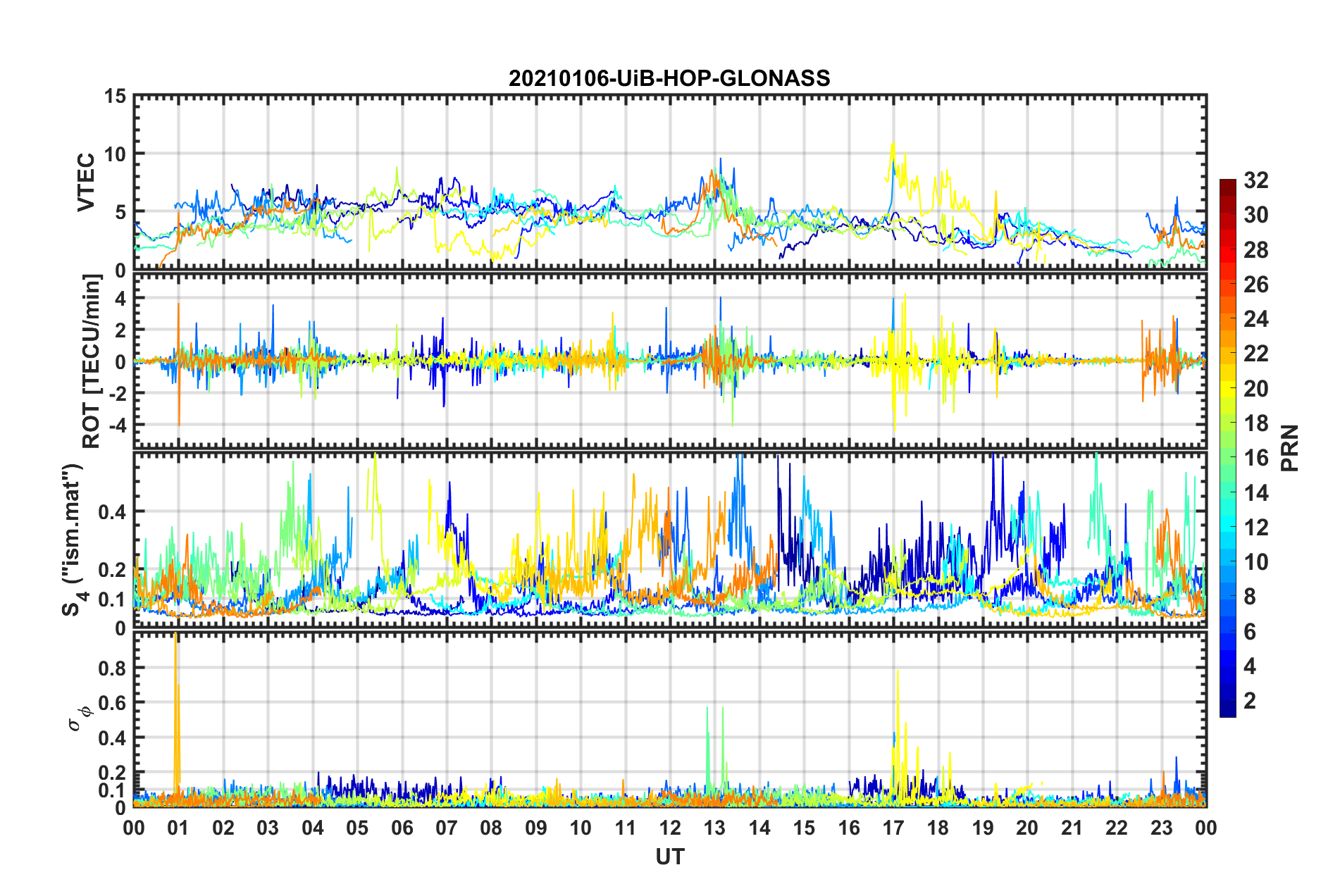
Task: Click S4 axis tick value 0.4
Action: [x=113, y=512]
